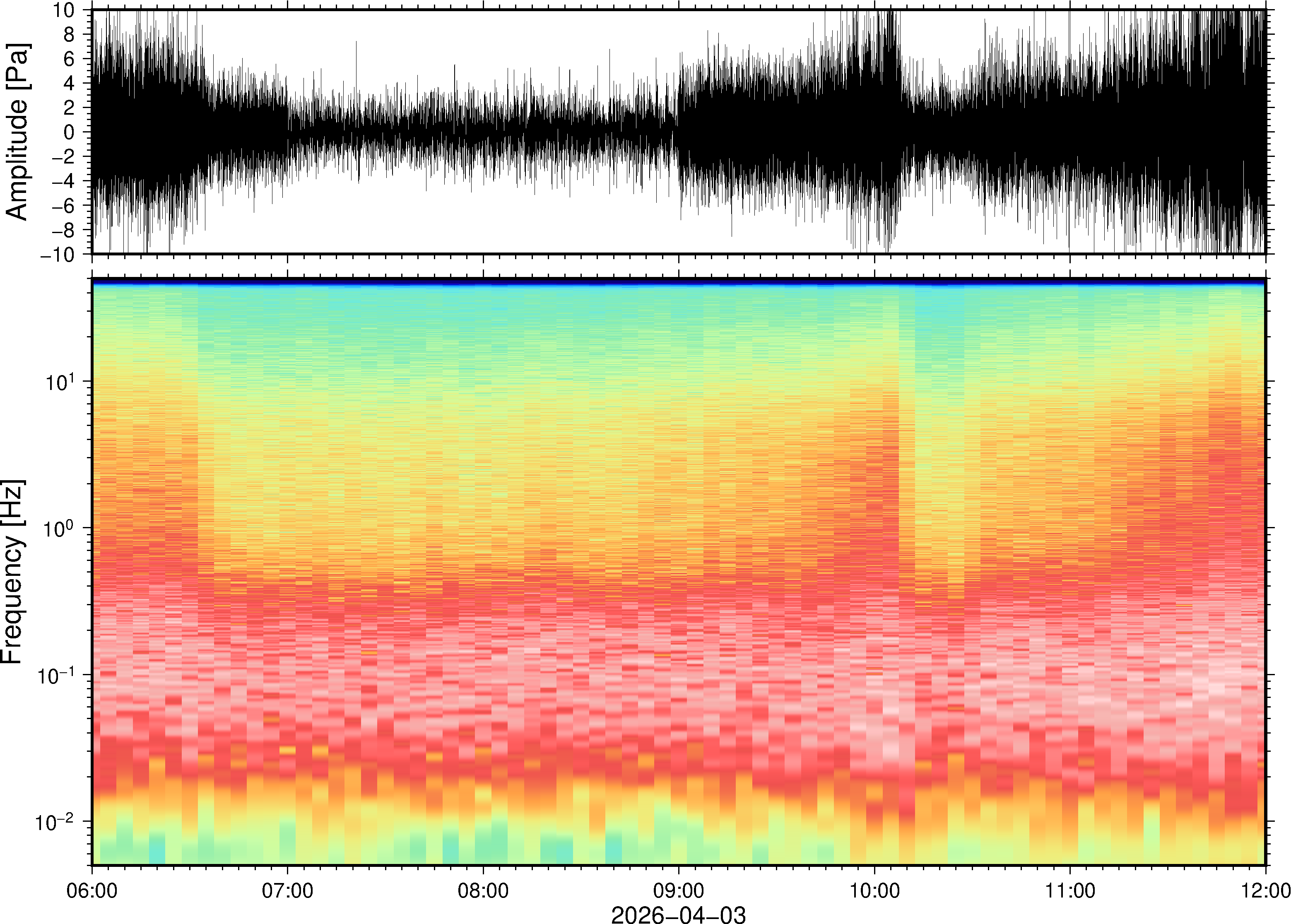The width and height of the screenshot is (1291, 924).
Task: Click the 10⁰ frequency tick label
Action: pos(59,529)
